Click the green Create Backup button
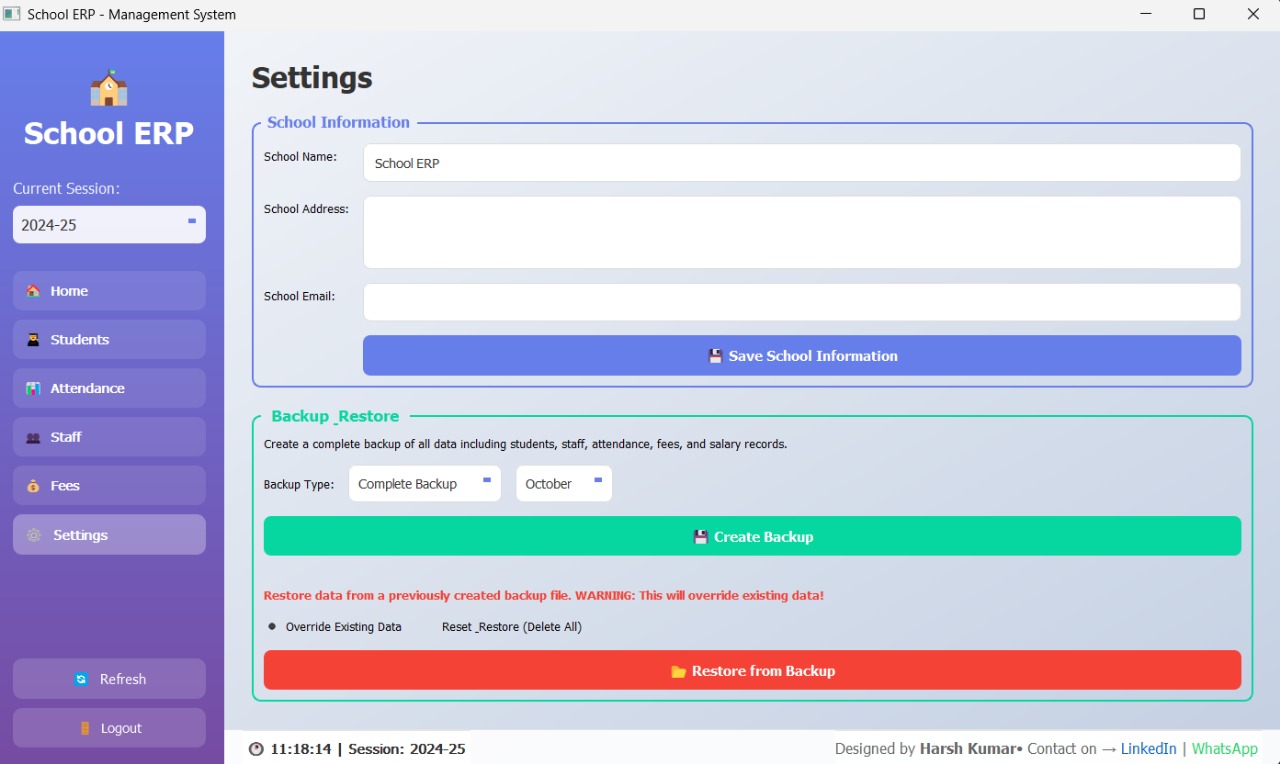Viewport: 1280px width, 764px height. coord(752,537)
